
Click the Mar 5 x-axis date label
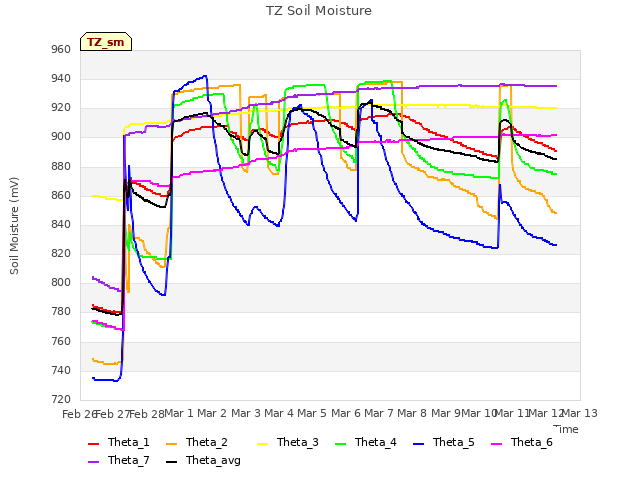click(312, 413)
